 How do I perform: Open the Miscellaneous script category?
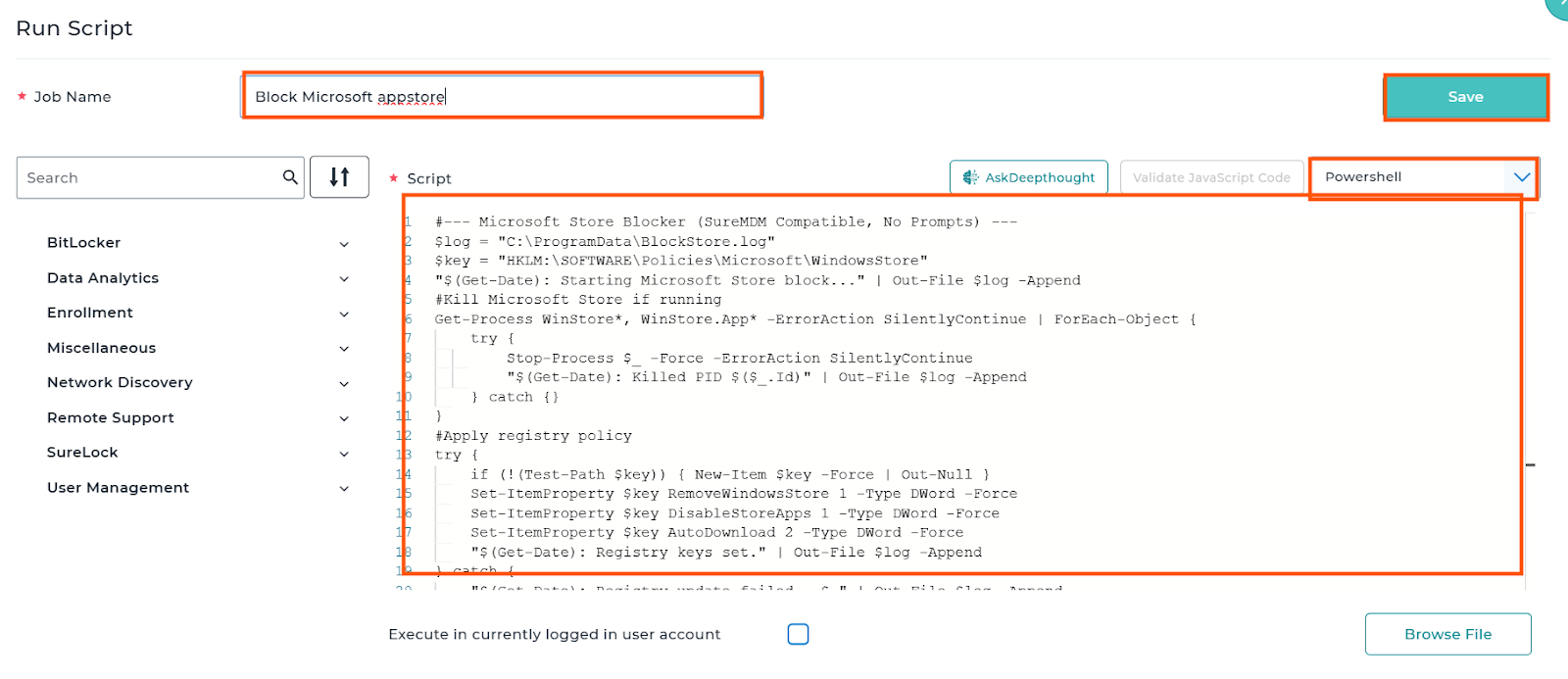pos(102,348)
